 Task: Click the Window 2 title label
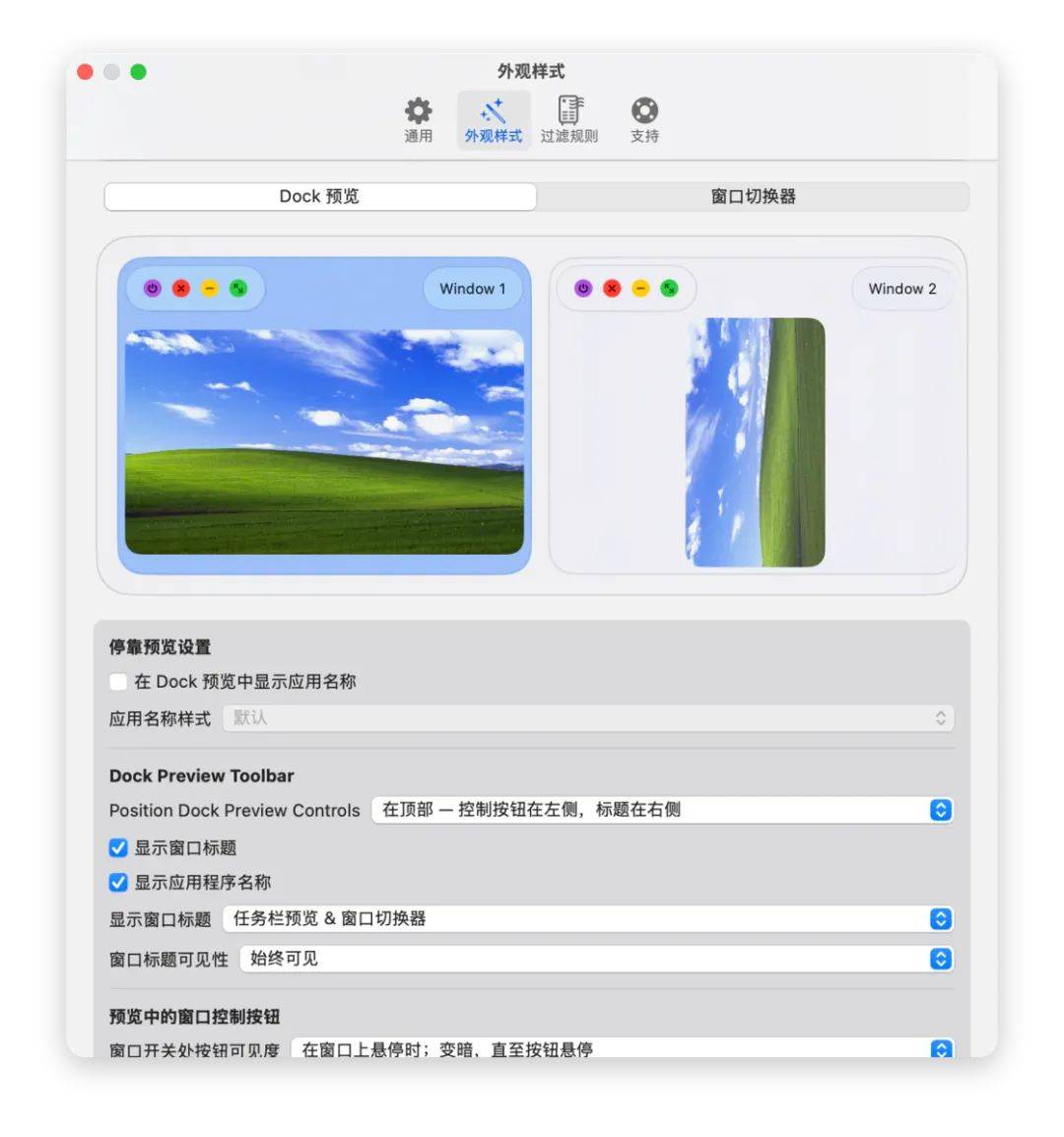coord(901,289)
